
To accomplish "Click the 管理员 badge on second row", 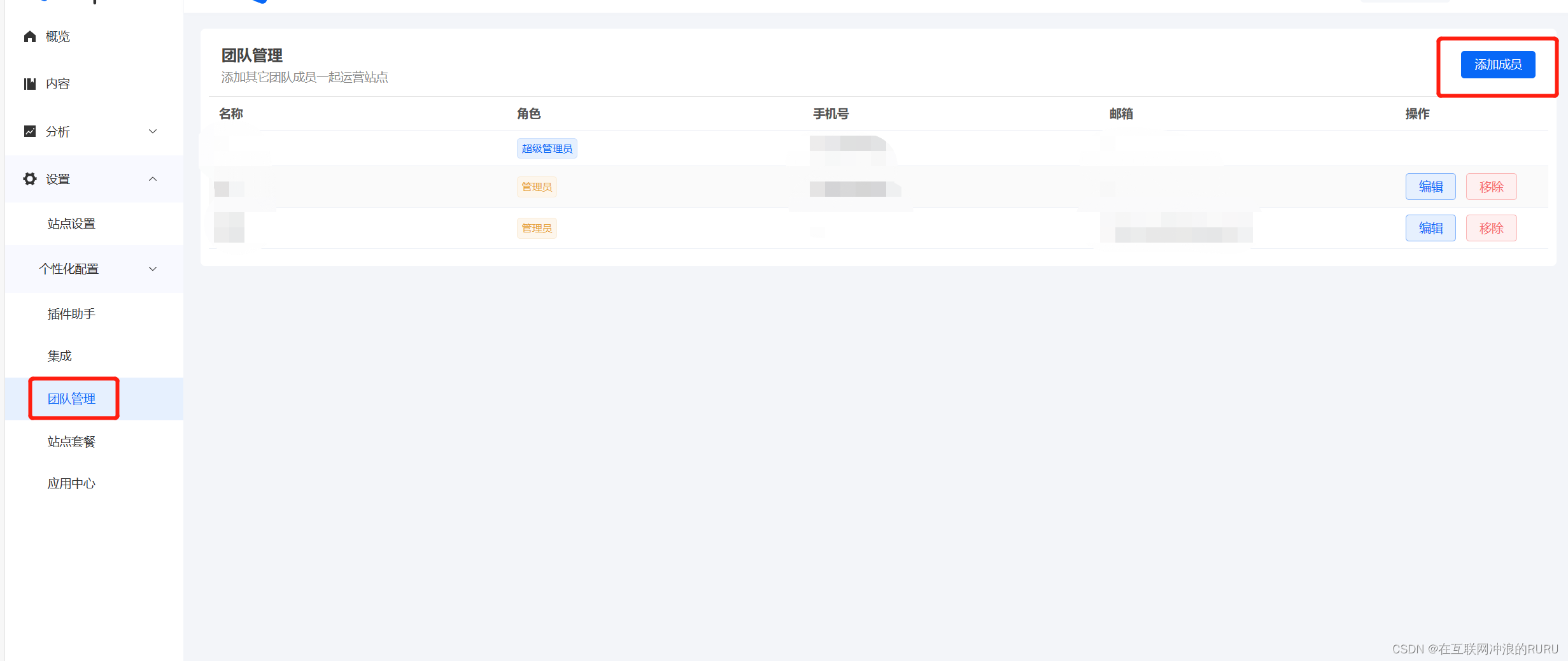I will [x=536, y=186].
